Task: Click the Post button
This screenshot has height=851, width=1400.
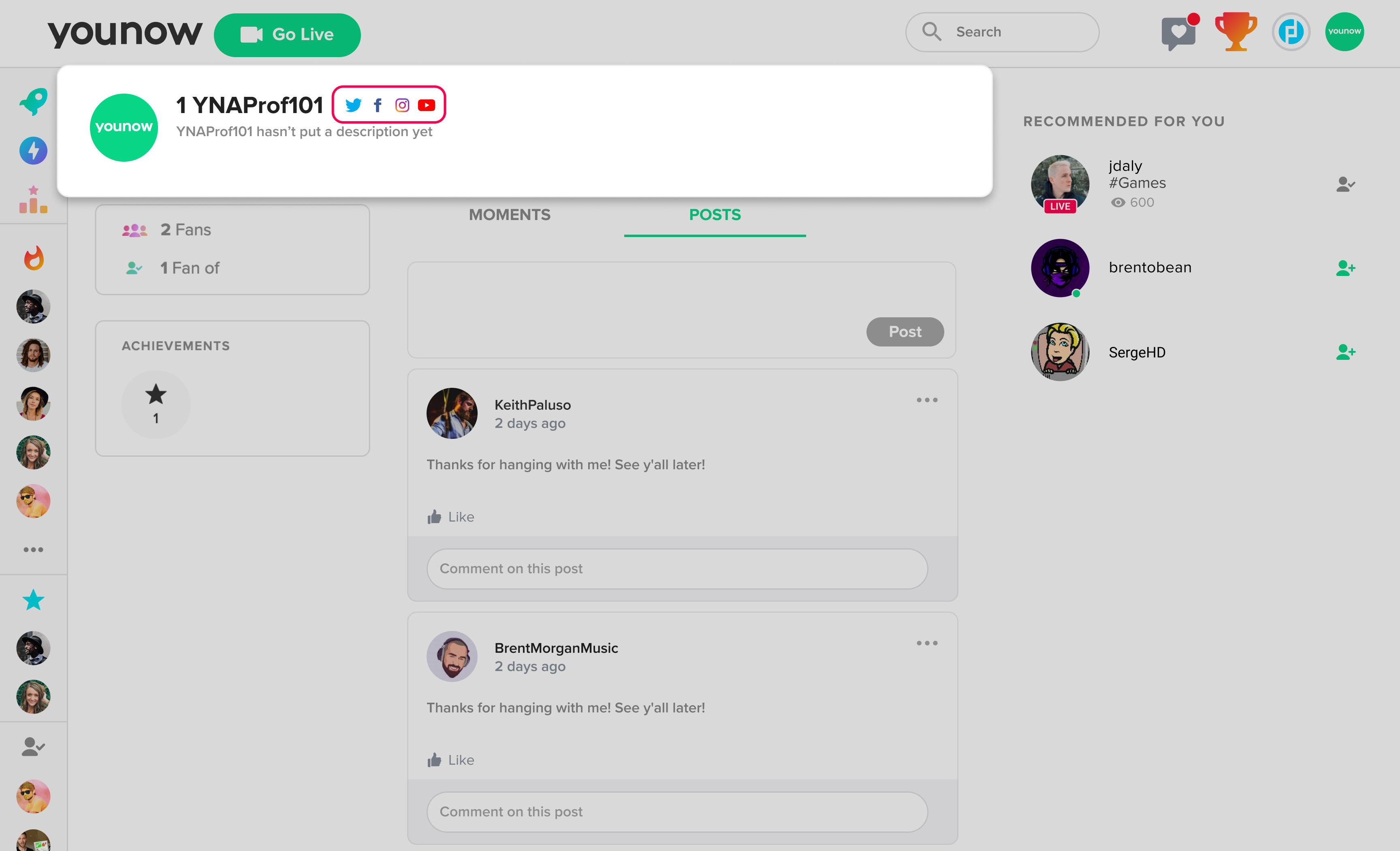Action: tap(904, 332)
